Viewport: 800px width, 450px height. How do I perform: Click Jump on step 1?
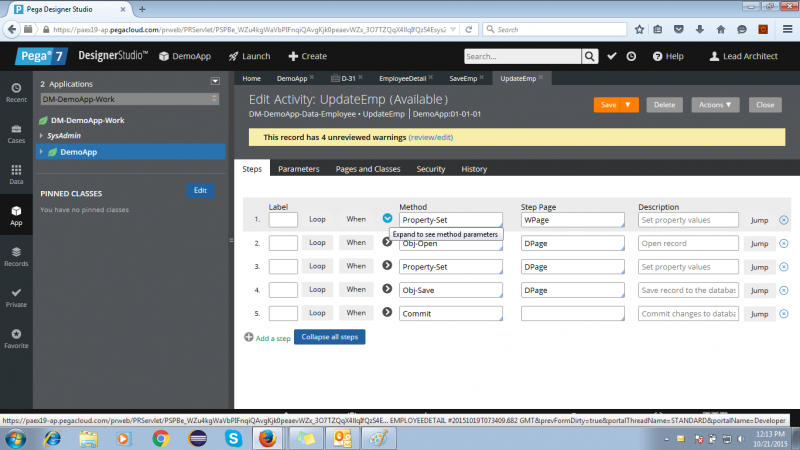[759, 220]
